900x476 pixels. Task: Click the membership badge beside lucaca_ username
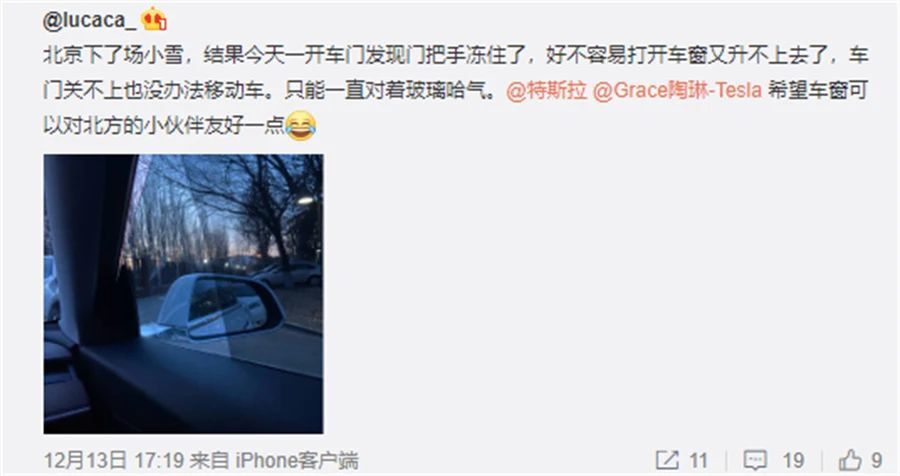tap(154, 19)
